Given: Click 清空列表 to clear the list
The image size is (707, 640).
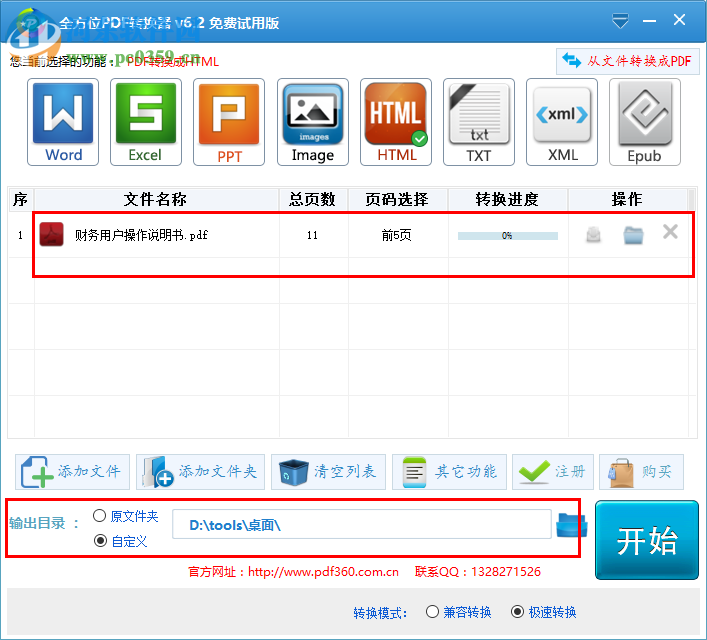Looking at the screenshot, I should coord(328,472).
